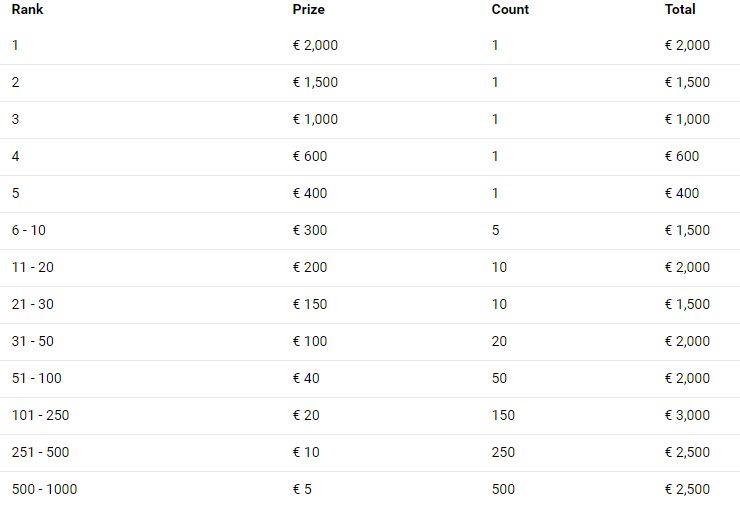
Task: Click the € 400 total for rank 5
Action: pos(682,193)
